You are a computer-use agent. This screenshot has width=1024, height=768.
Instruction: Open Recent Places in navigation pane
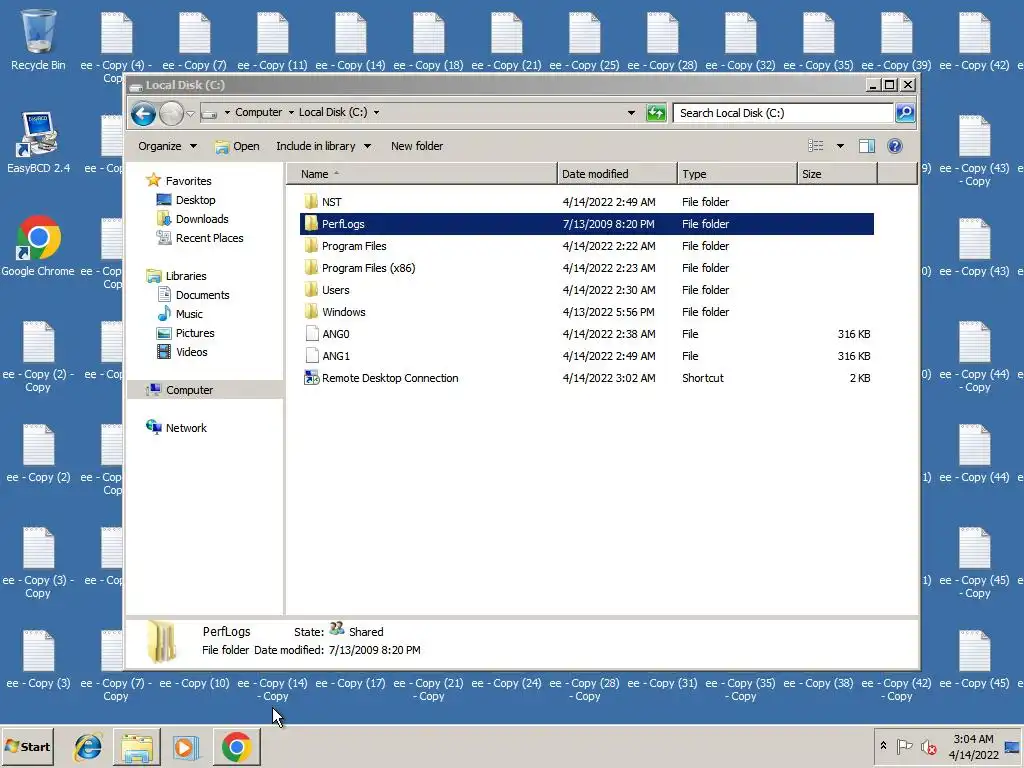pyautogui.click(x=209, y=238)
